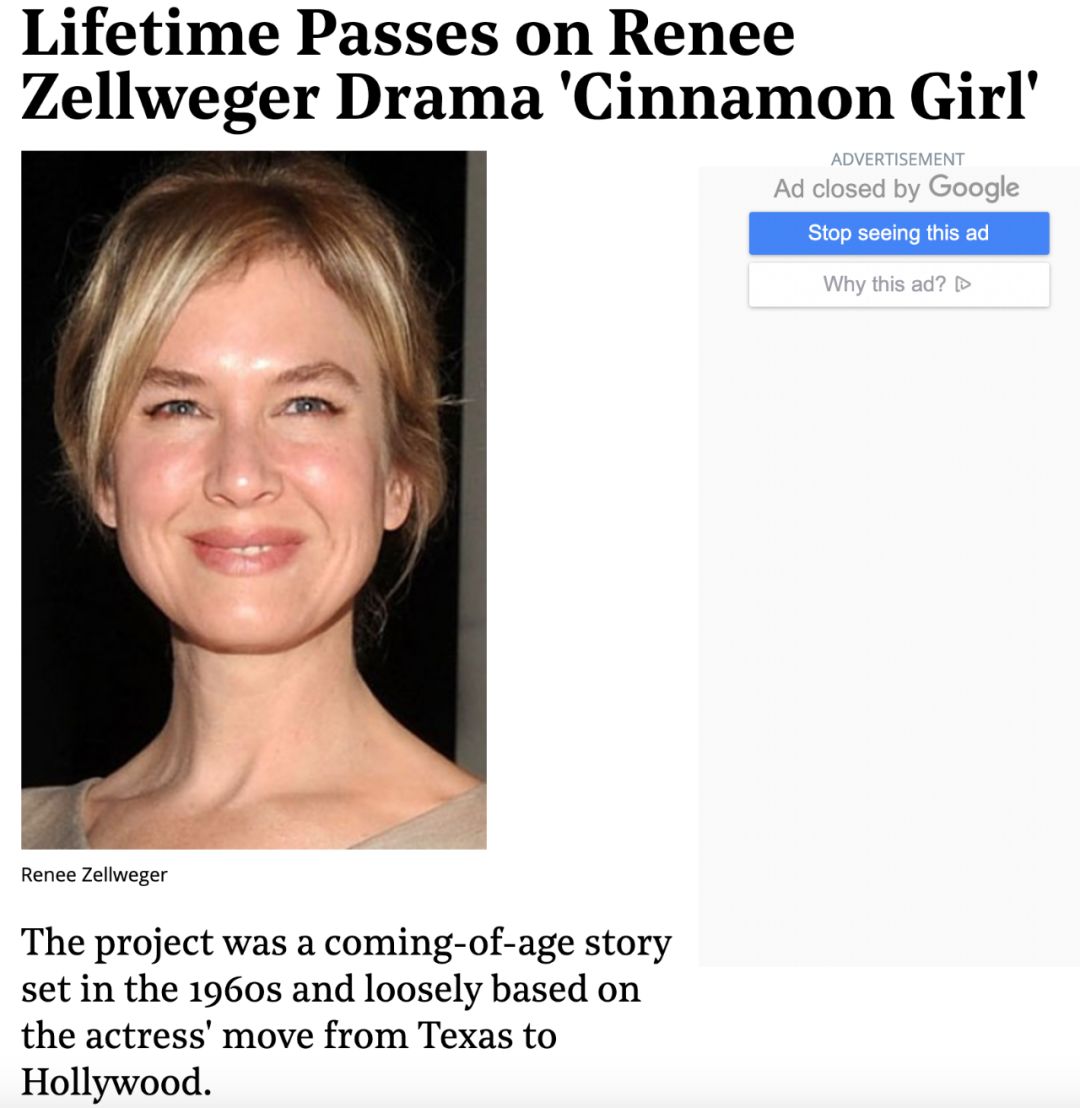Click the word Renee in the headline
Image resolution: width=1080 pixels, height=1108 pixels.
(x=700, y=33)
